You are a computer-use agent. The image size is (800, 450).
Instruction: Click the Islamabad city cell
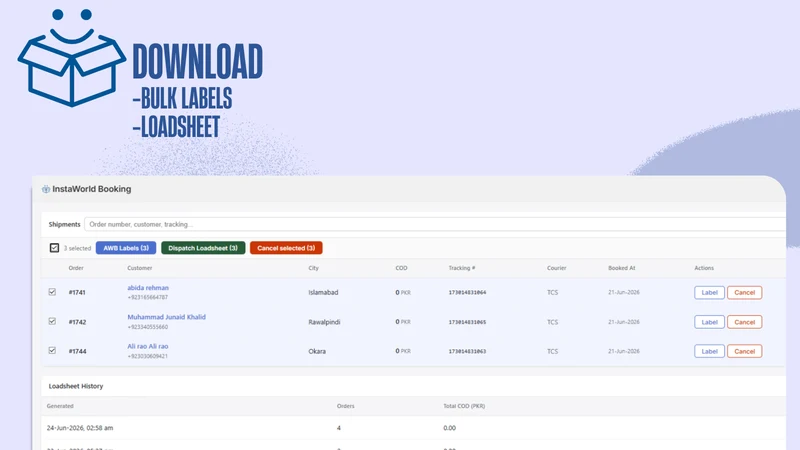(323, 292)
